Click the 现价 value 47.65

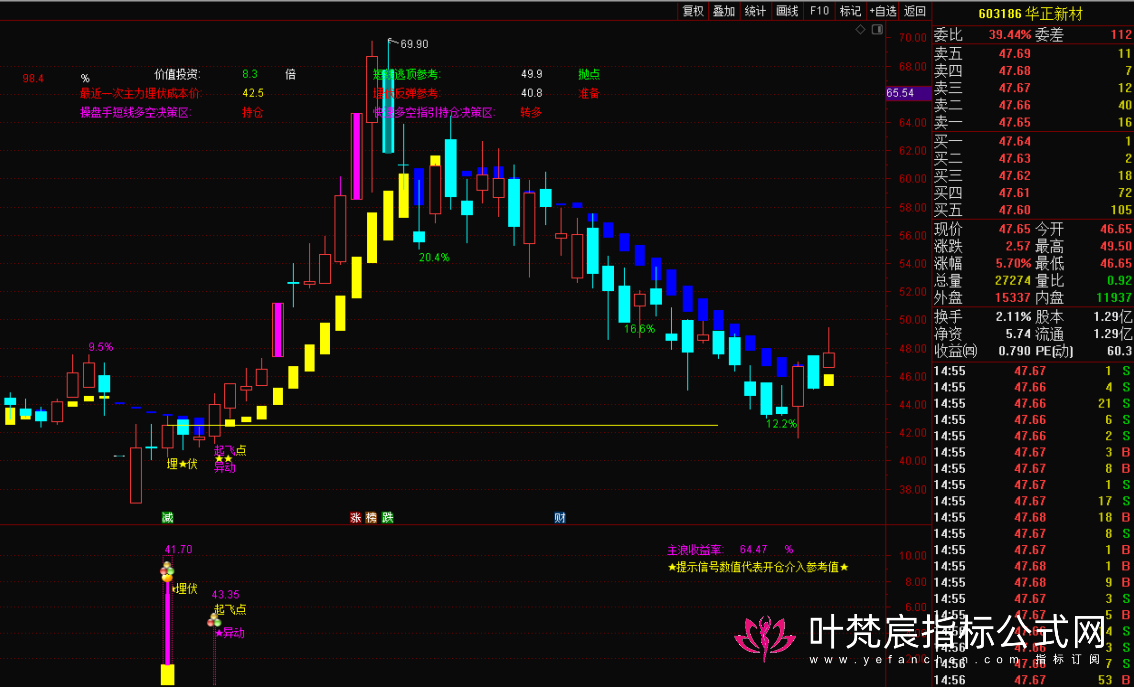pos(1015,229)
